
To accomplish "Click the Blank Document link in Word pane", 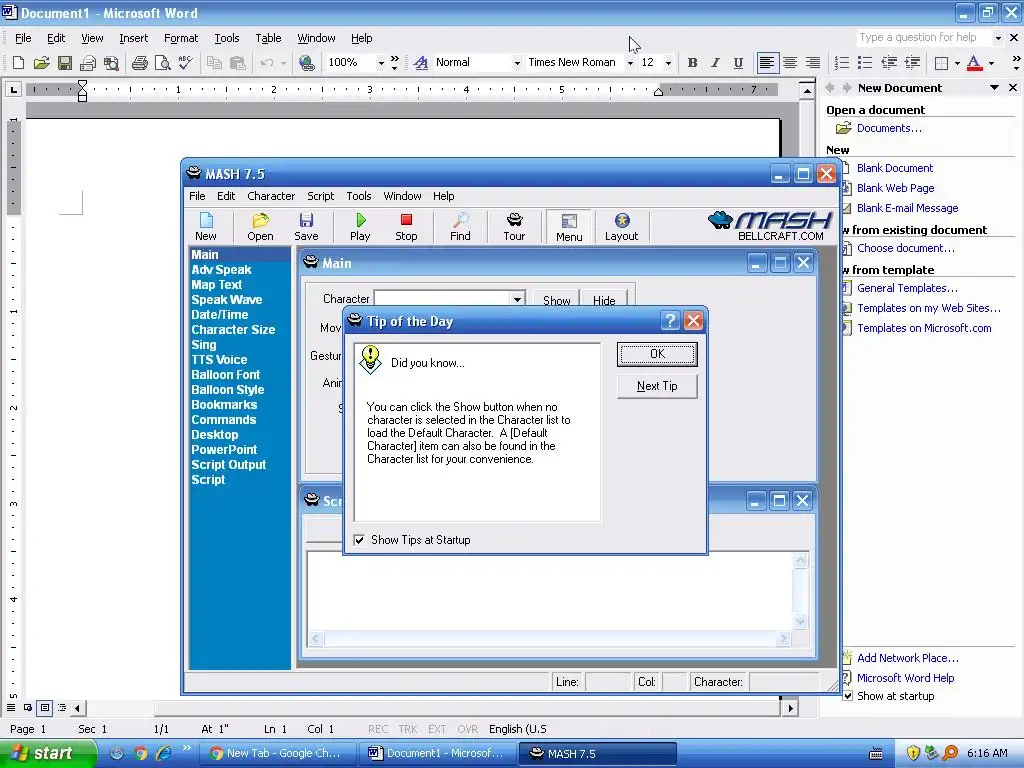I will 895,168.
